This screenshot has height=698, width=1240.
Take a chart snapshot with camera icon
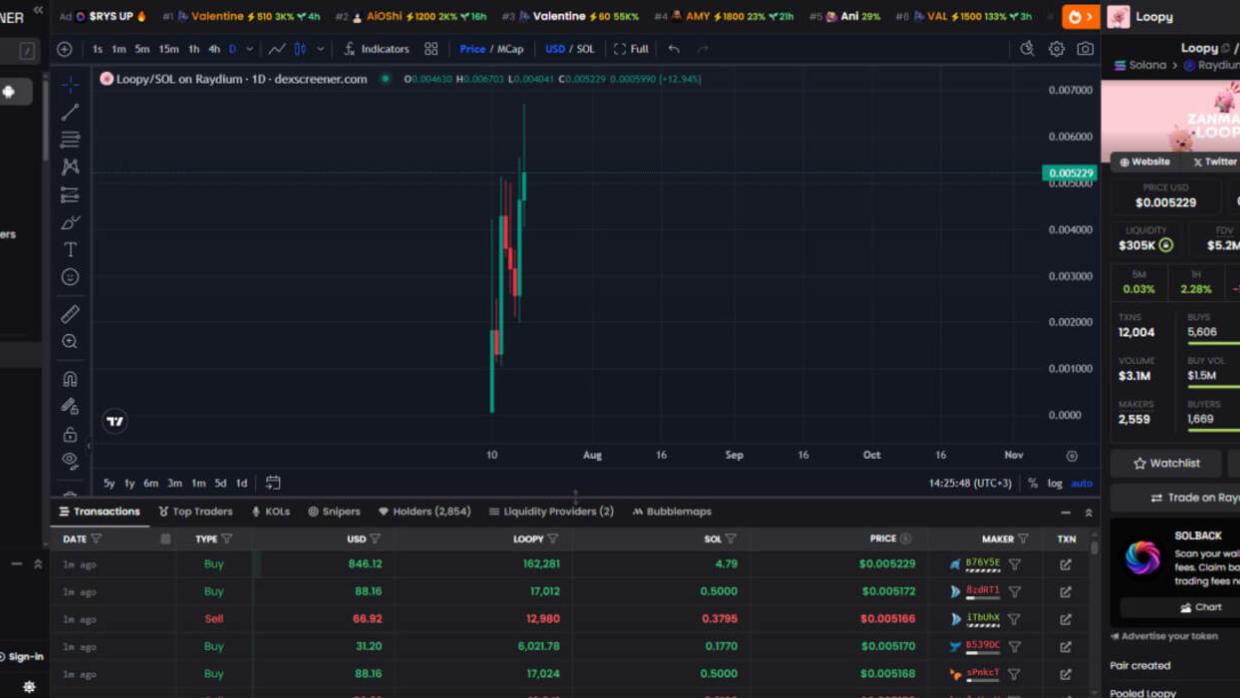pyautogui.click(x=1085, y=49)
